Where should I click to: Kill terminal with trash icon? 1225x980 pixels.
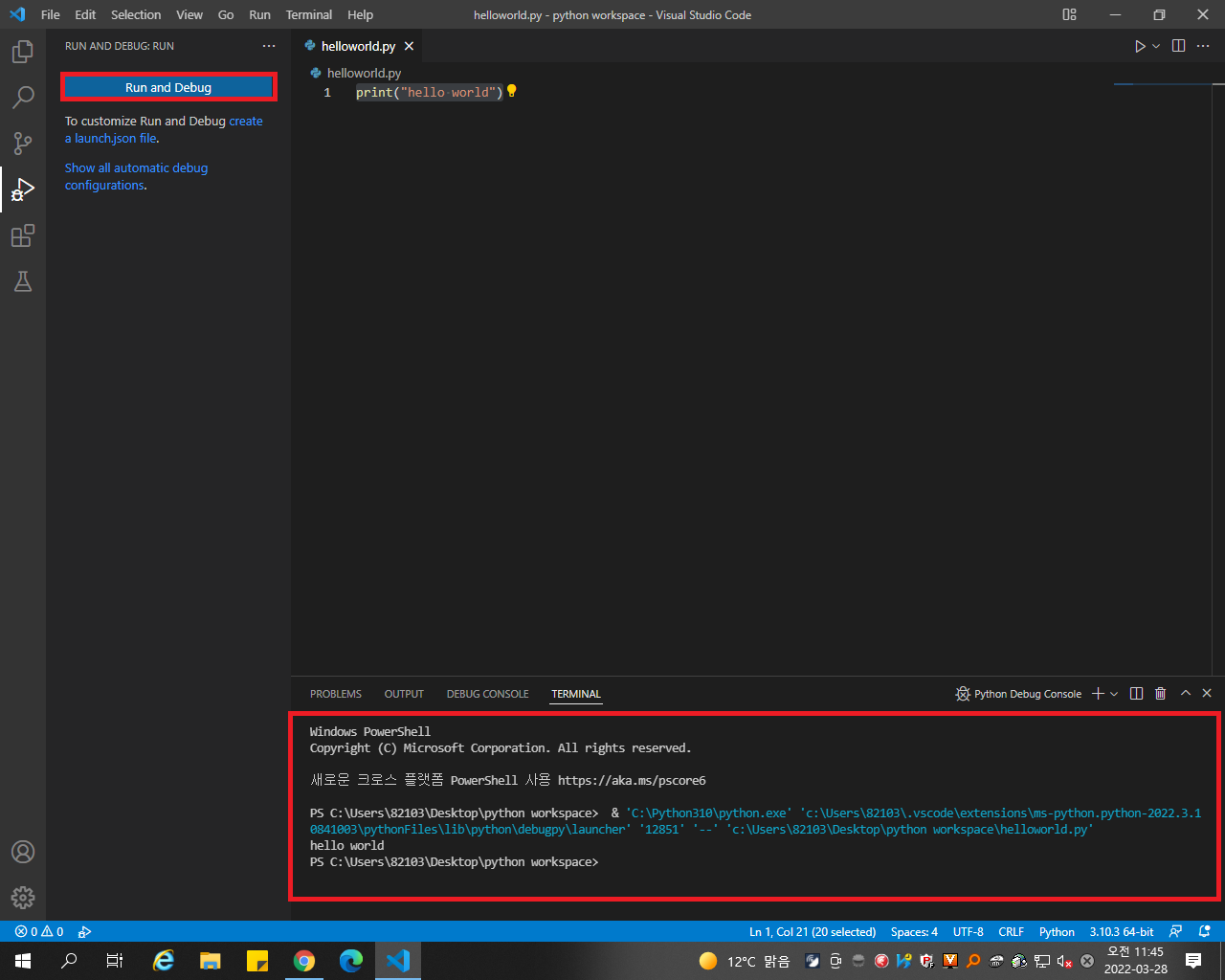pyautogui.click(x=1161, y=694)
